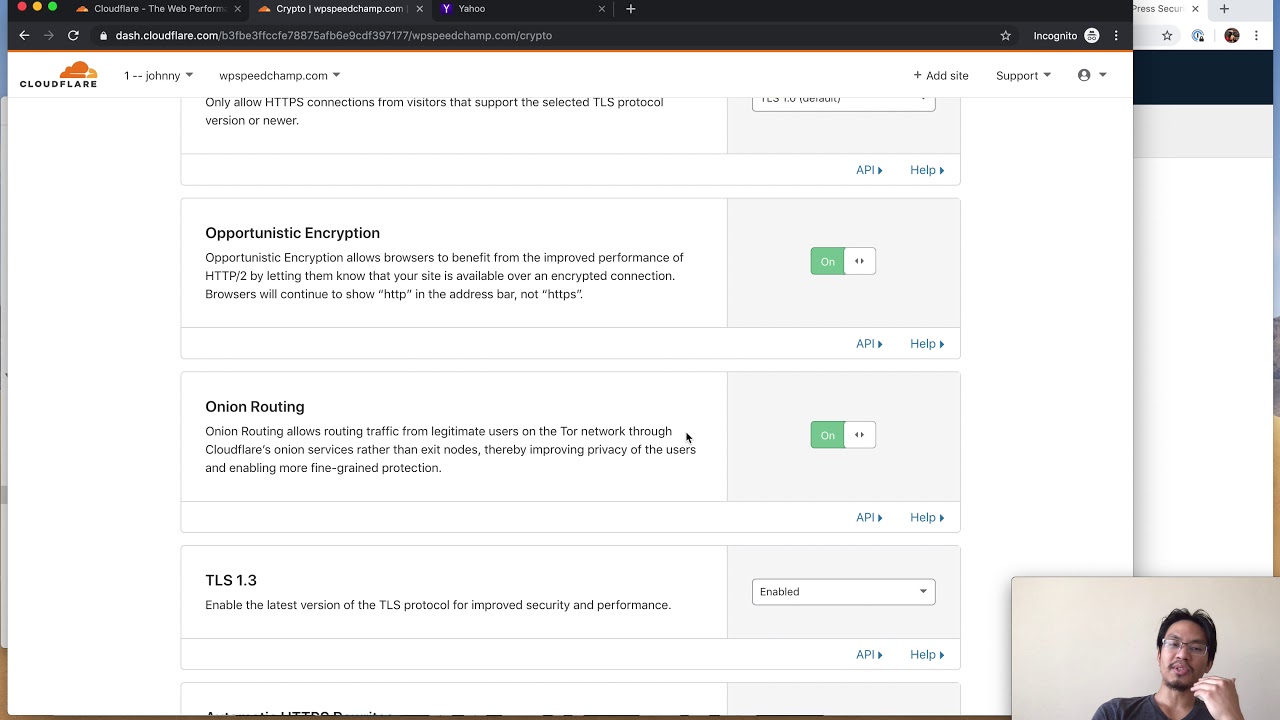
Task: Open the Support dropdown menu
Action: [1023, 75]
